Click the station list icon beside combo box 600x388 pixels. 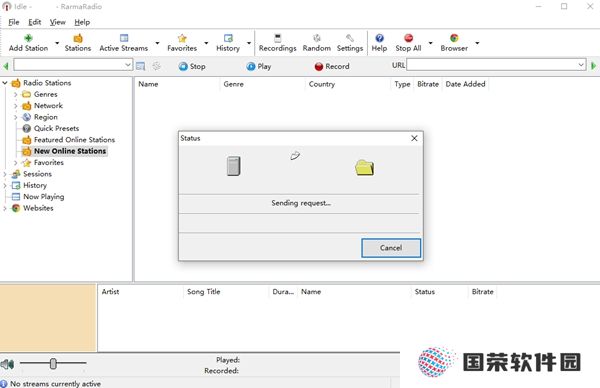[x=140, y=66]
